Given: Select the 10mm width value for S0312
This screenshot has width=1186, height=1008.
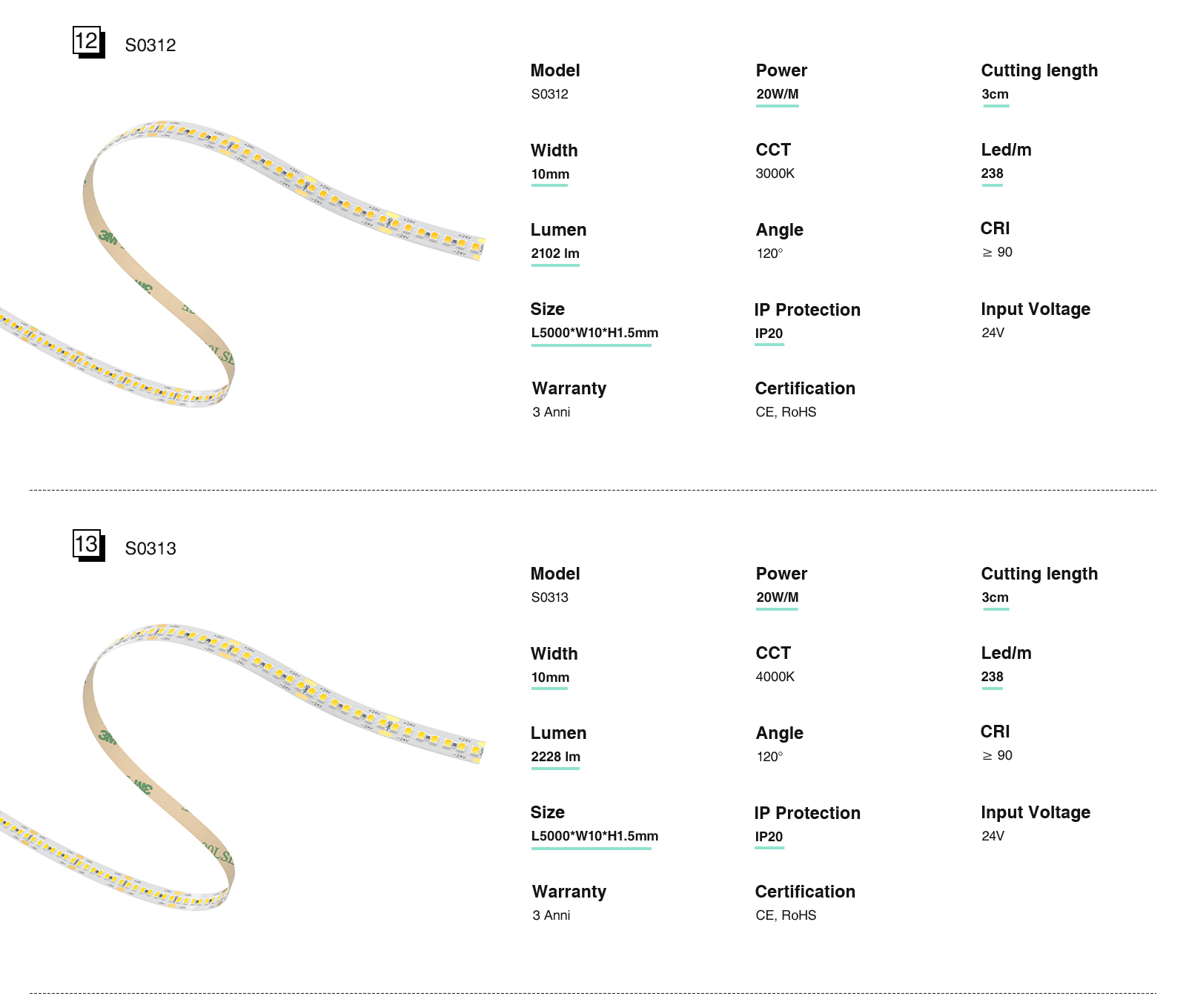Looking at the screenshot, I should pos(550,174).
